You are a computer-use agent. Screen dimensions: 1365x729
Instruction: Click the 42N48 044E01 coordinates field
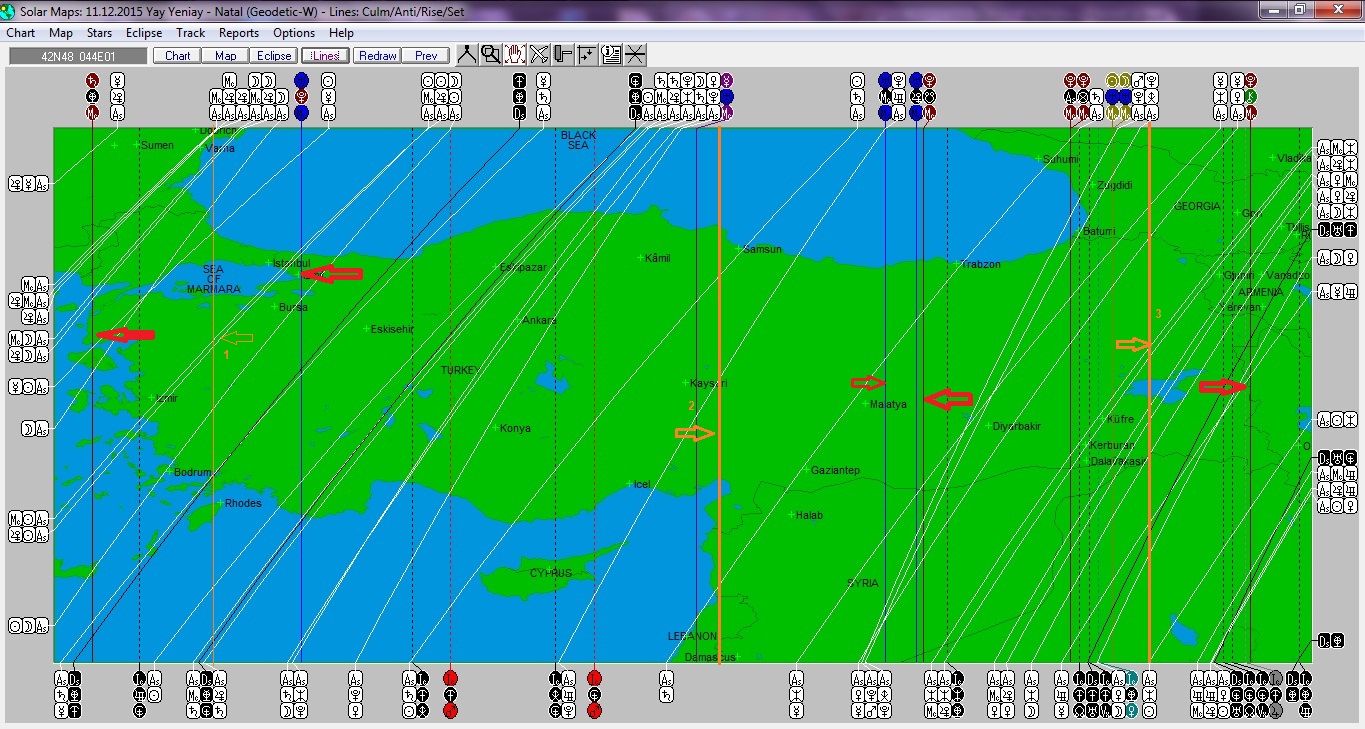pos(77,56)
